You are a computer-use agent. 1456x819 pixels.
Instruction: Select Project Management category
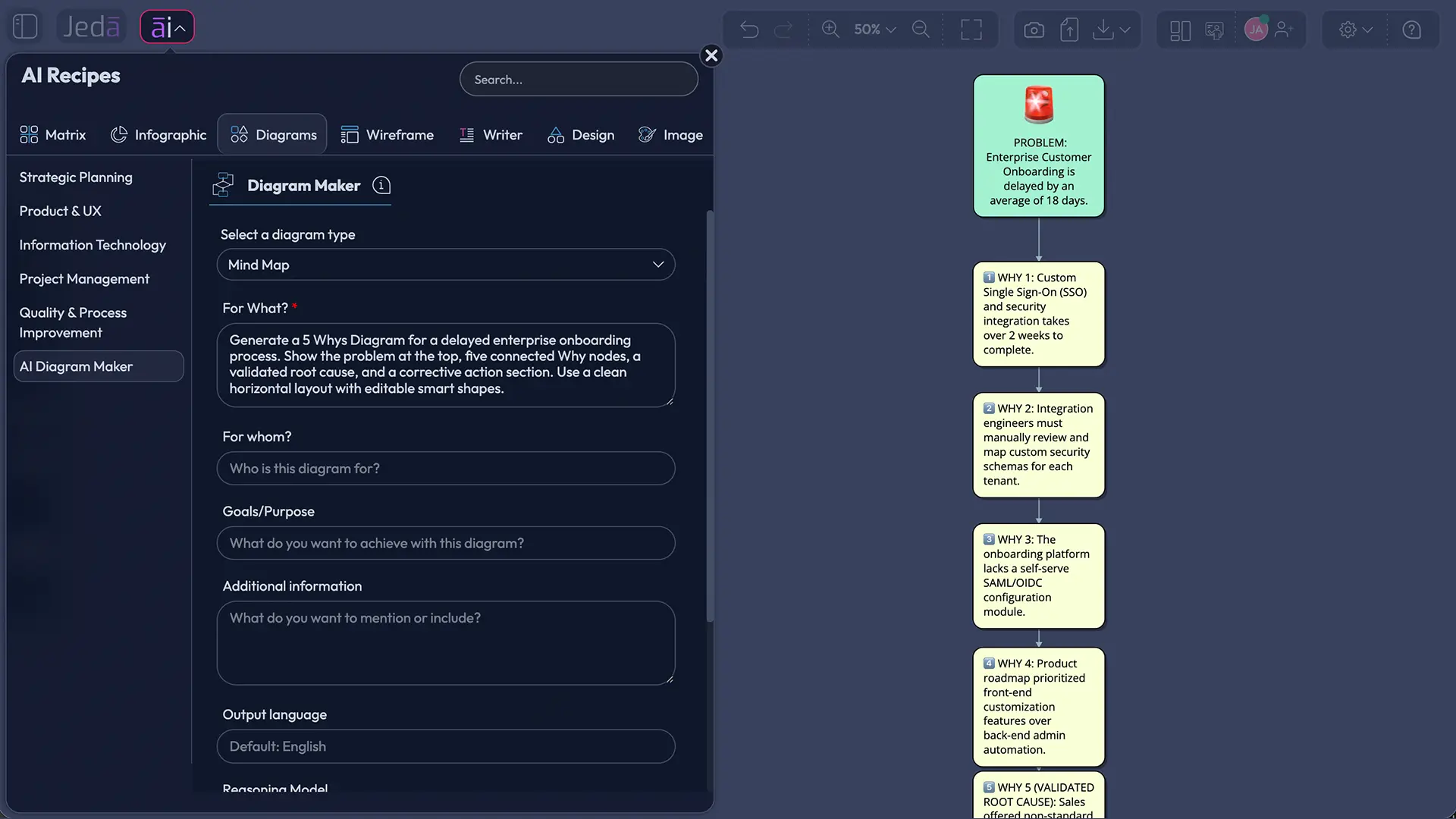point(84,278)
